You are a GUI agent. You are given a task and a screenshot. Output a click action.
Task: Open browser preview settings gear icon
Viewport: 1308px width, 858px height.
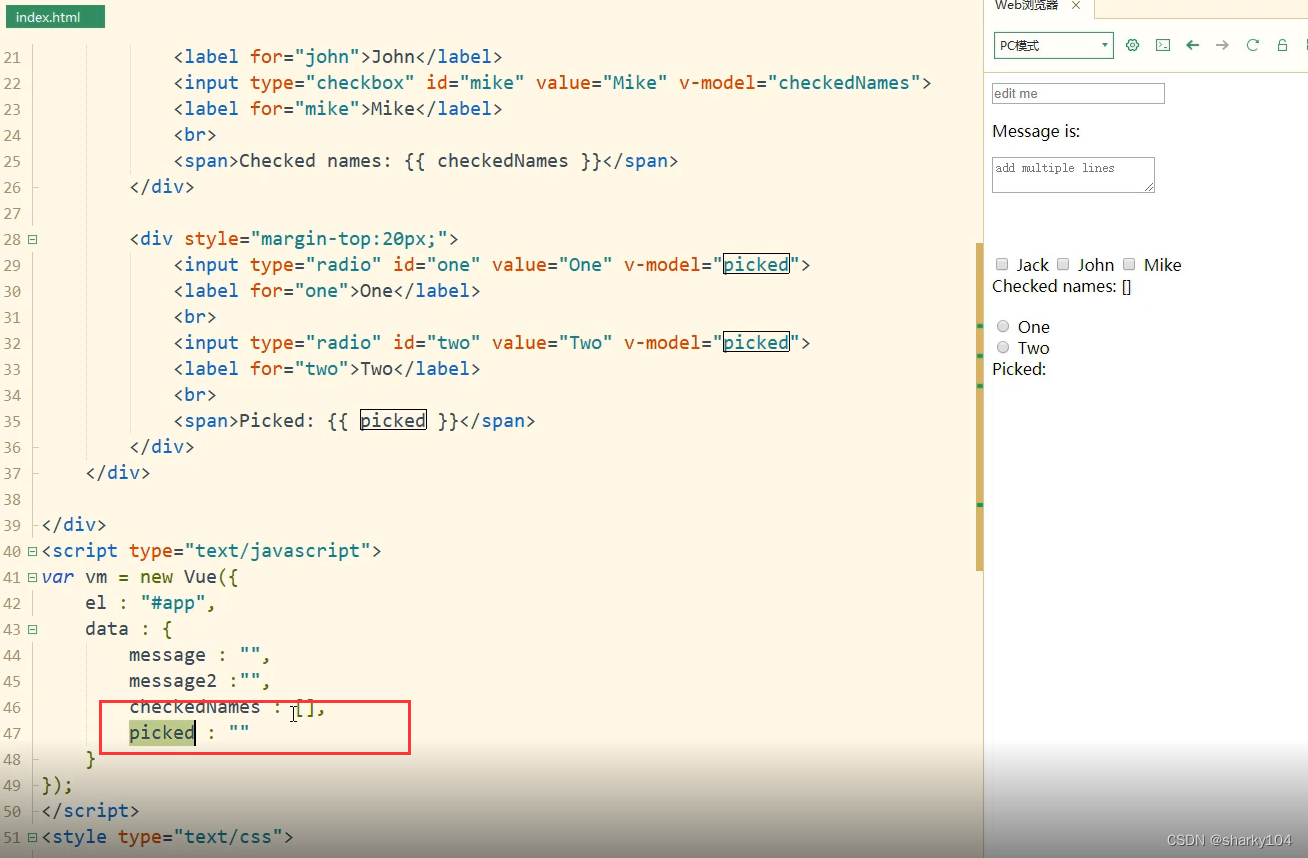(x=1132, y=45)
